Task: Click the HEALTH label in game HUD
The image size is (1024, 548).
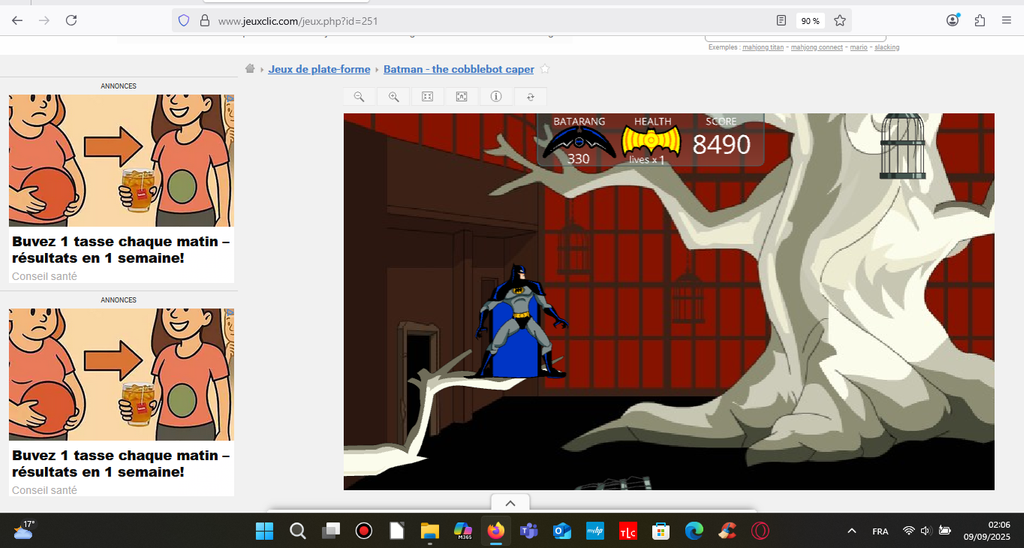Action: (652, 121)
